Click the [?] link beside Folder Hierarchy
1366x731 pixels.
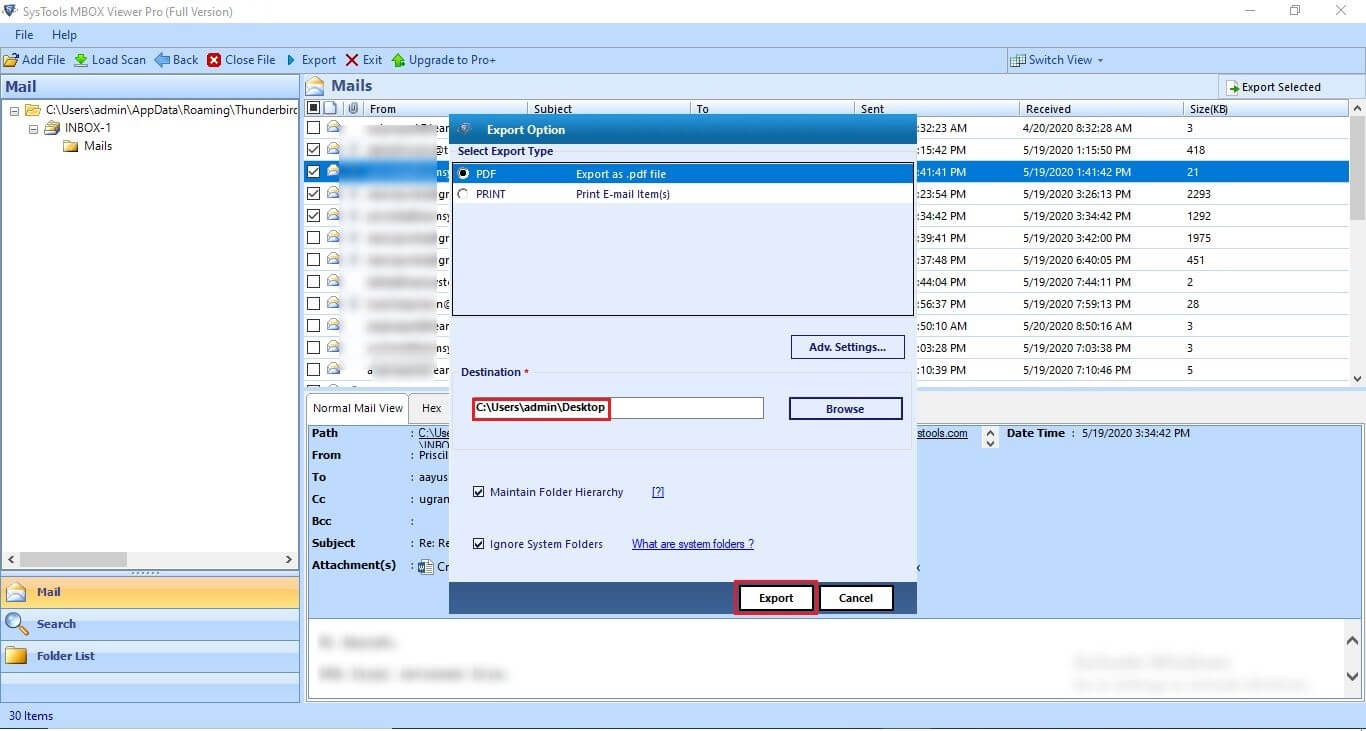pos(658,492)
